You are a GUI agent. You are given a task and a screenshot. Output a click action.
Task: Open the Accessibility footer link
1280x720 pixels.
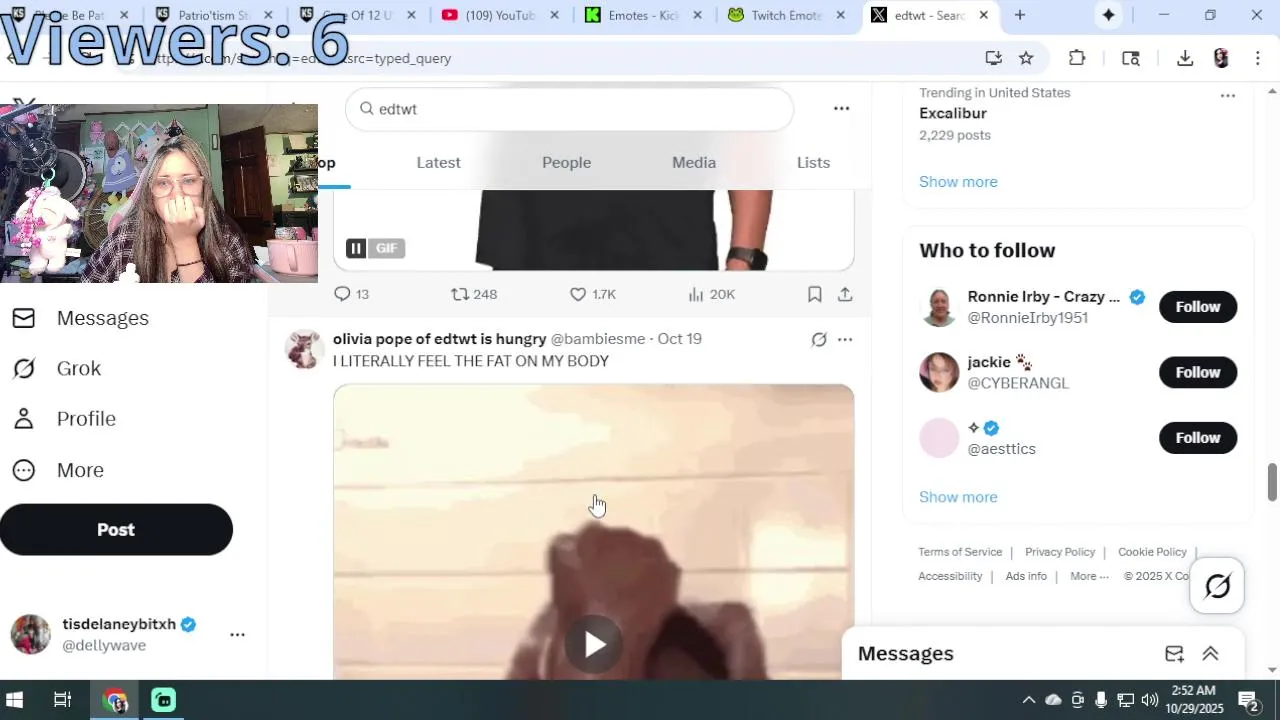pyautogui.click(x=950, y=576)
